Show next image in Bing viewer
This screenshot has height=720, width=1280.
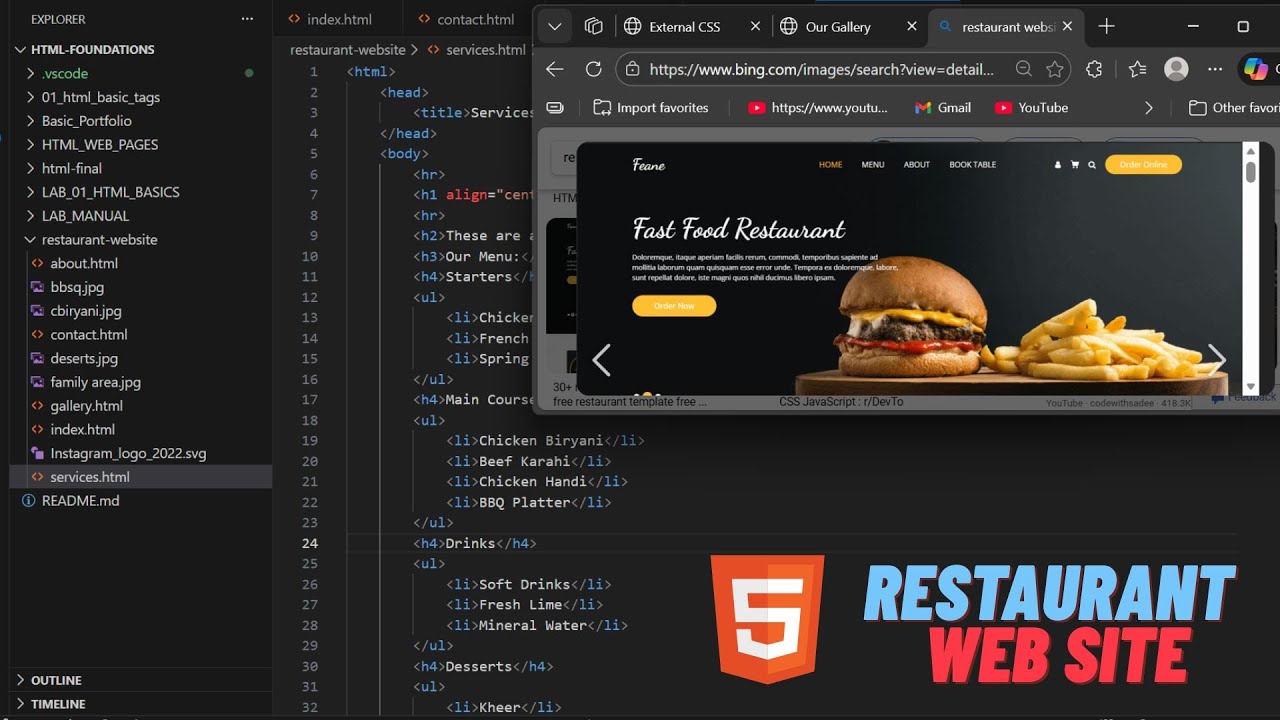click(x=1216, y=360)
